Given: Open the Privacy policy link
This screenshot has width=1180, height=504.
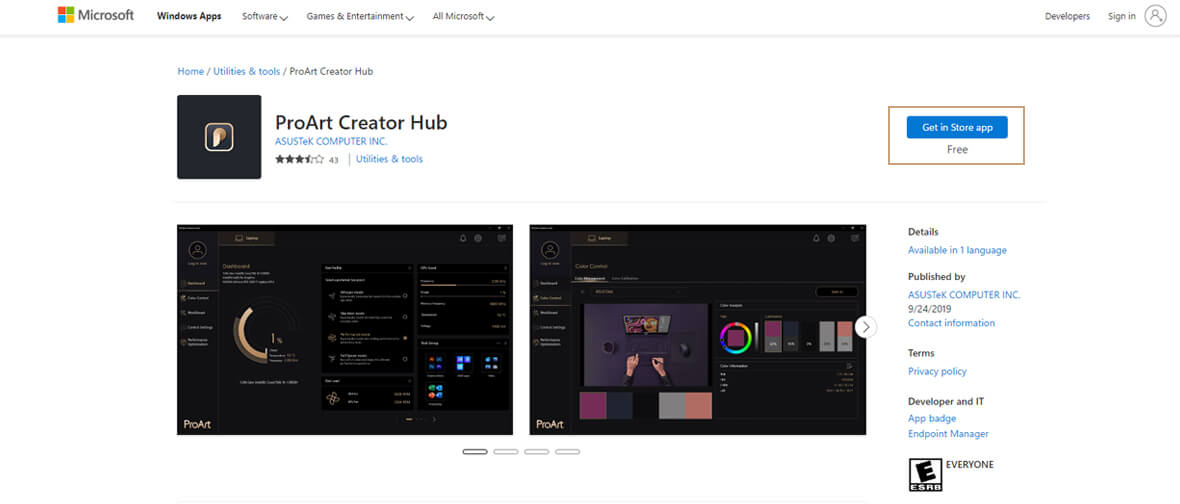Looking at the screenshot, I should 938,372.
